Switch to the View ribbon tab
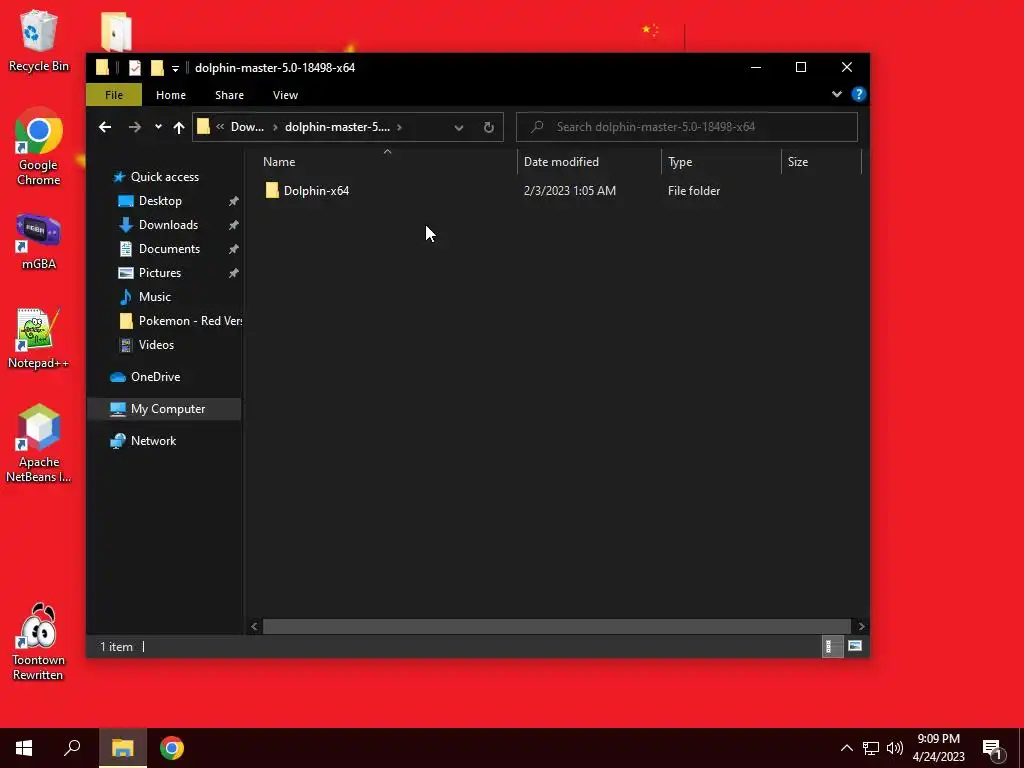 pyautogui.click(x=285, y=95)
